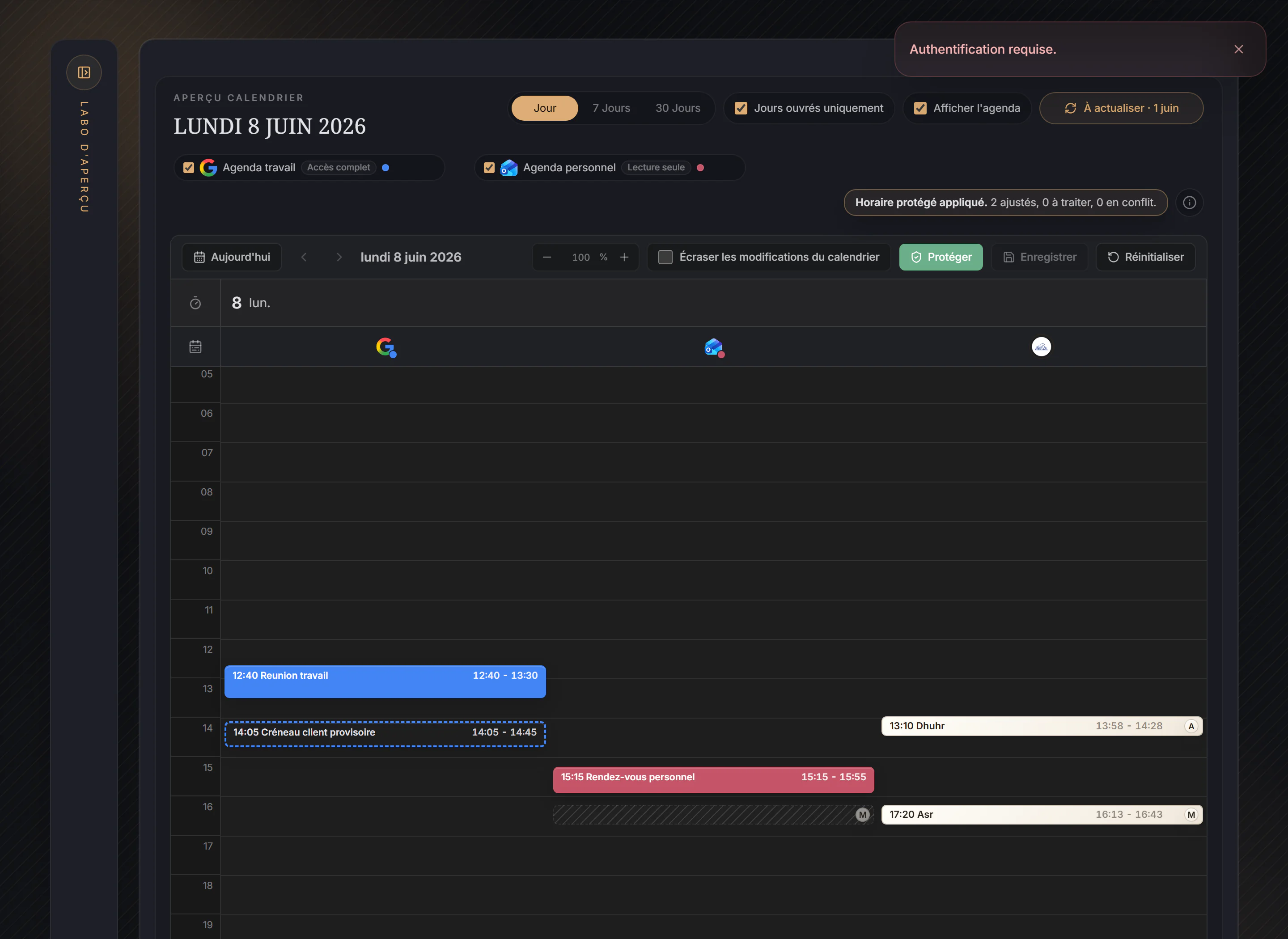Screen dimensions: 1288x939
Task: Toggle the sidebar panel icon
Action: pos(84,72)
